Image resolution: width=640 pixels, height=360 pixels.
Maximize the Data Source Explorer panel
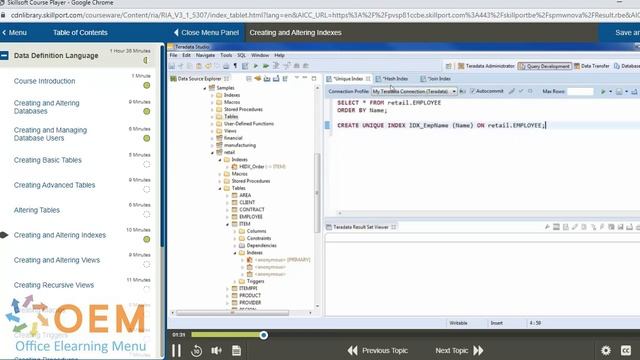(313, 78)
